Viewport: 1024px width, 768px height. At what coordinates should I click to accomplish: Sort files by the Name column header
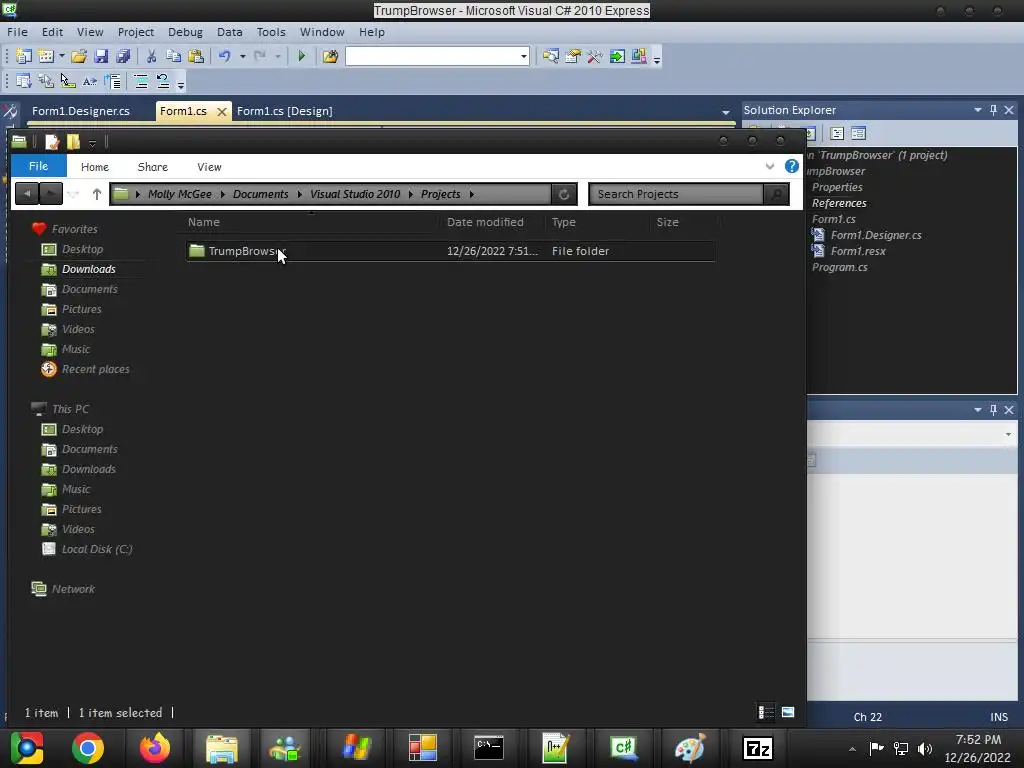[204, 222]
